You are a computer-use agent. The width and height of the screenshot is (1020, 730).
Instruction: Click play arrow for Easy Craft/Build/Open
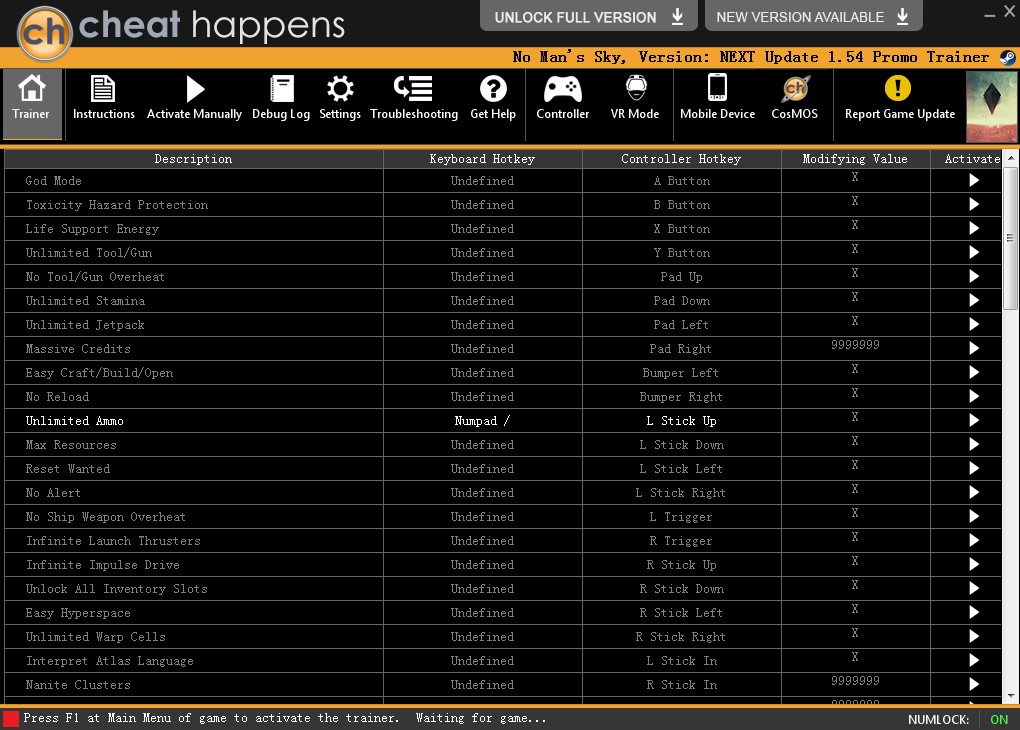(x=973, y=372)
